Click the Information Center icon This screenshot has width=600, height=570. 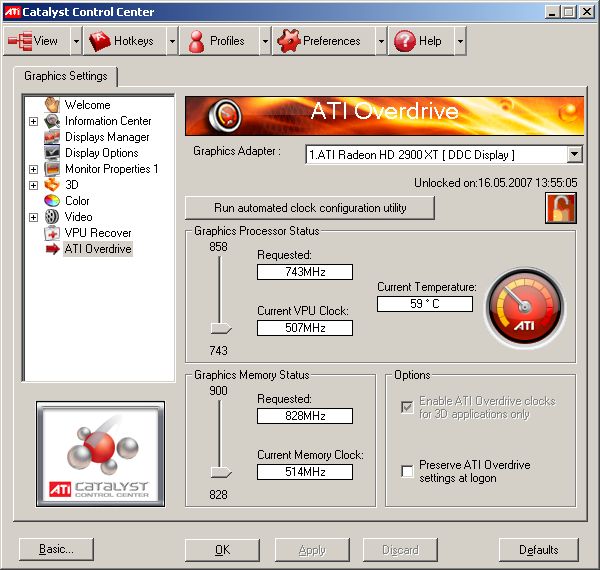point(52,121)
